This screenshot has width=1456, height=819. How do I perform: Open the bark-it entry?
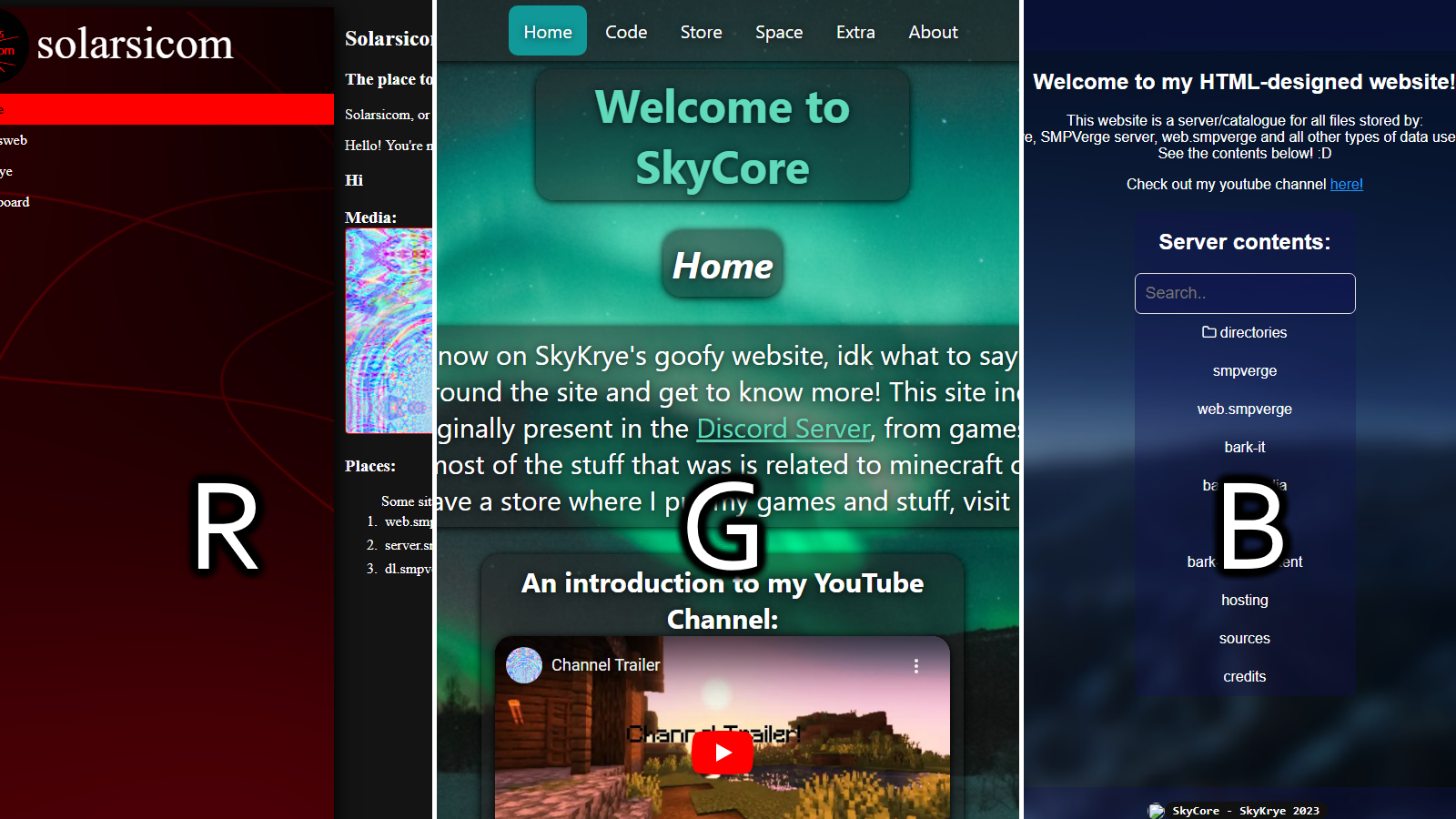coord(1245,447)
